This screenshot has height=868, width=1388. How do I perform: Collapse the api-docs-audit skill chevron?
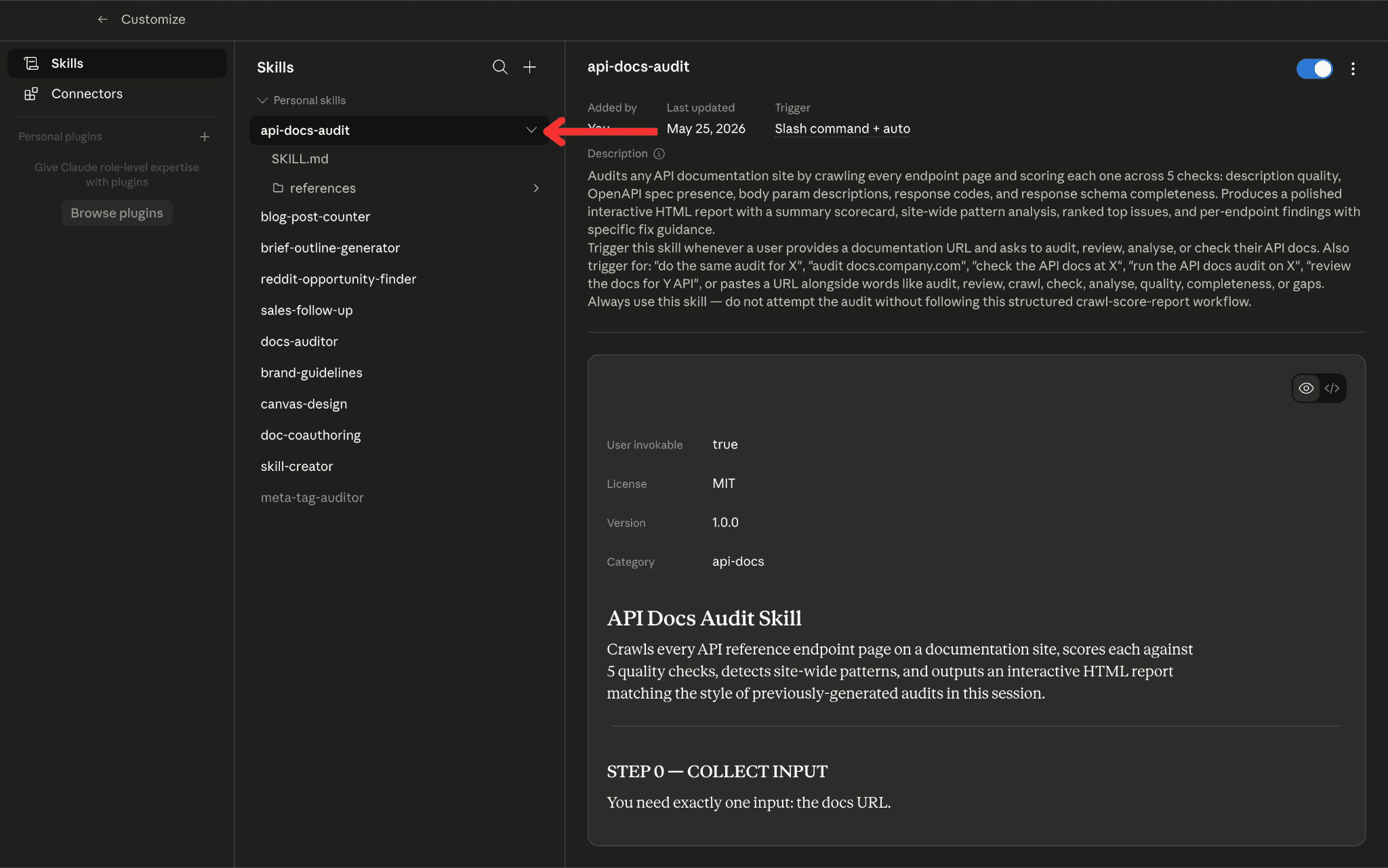pyautogui.click(x=531, y=130)
